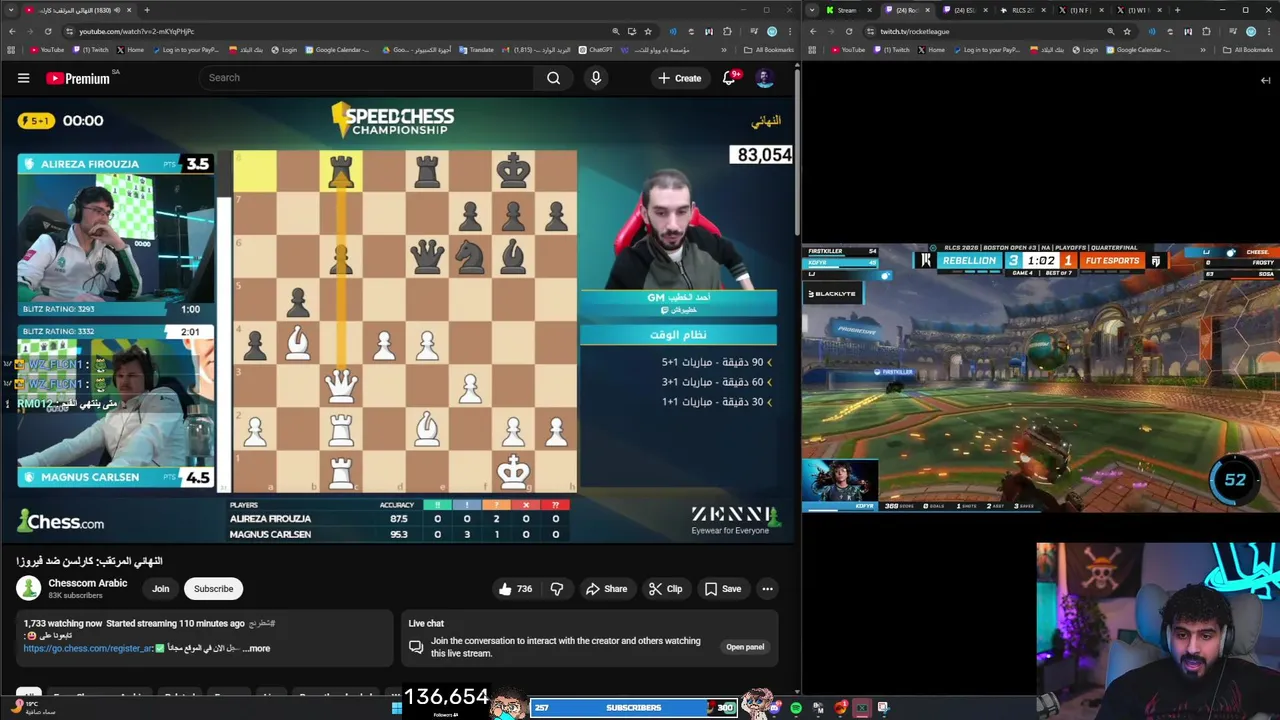The image size is (1280, 720).
Task: Open the ChatGPT bookmark
Action: (x=595, y=49)
